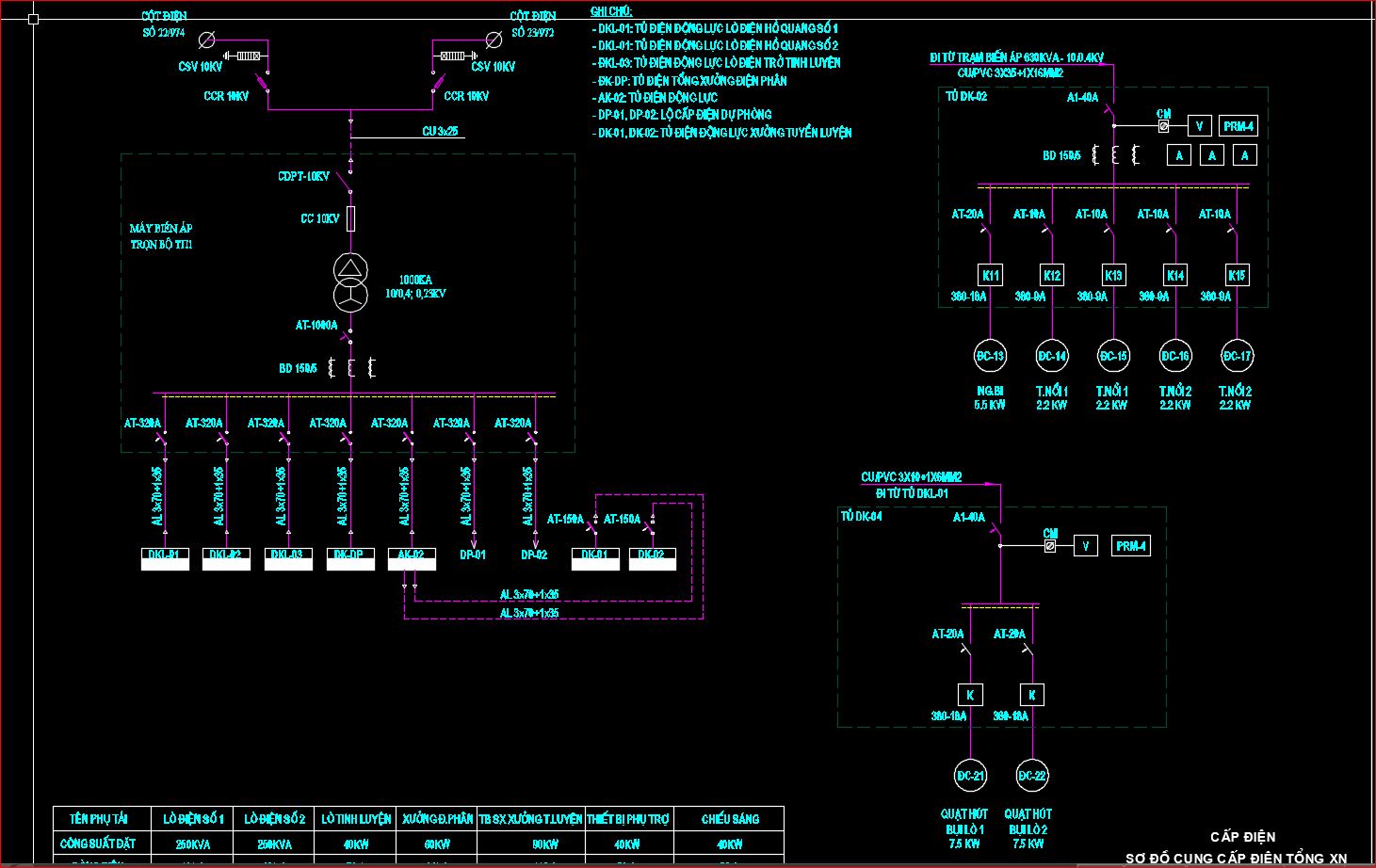Select the DKL-02 cabinet box

pyautogui.click(x=226, y=558)
